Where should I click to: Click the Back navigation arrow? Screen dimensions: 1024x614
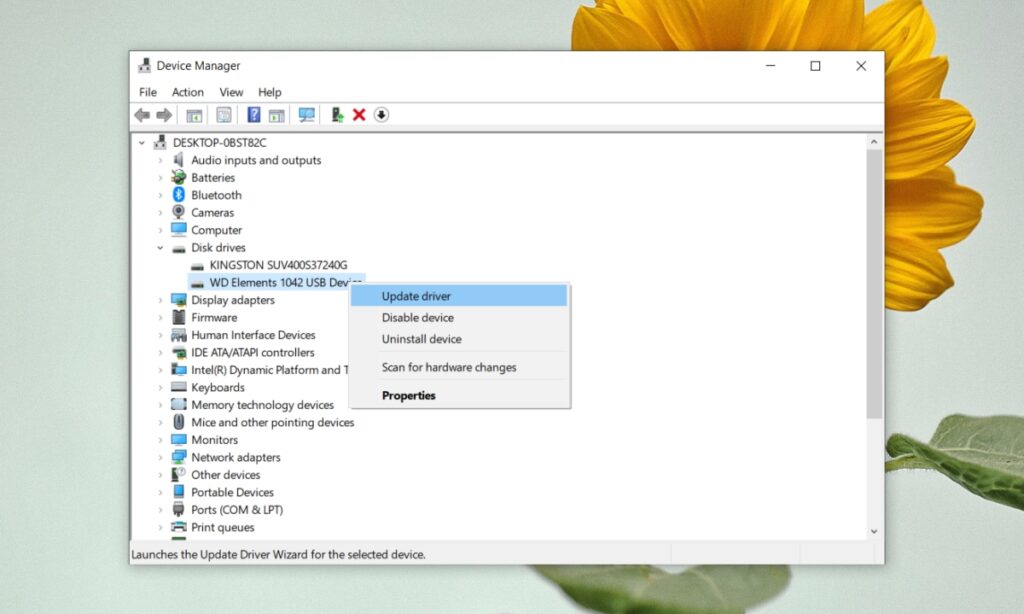point(141,115)
